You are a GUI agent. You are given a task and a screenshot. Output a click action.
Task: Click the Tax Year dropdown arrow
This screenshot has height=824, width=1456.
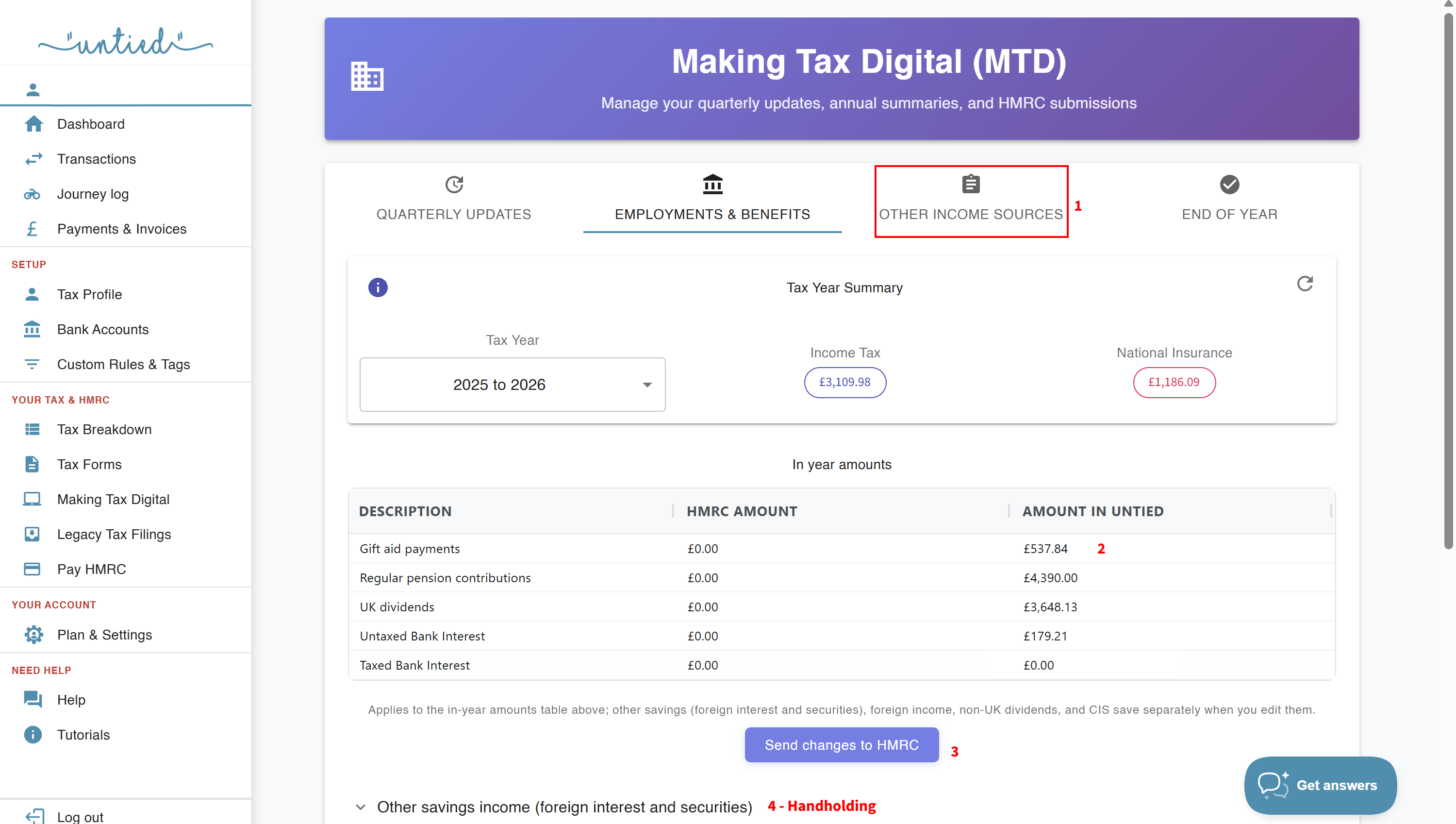tap(647, 385)
